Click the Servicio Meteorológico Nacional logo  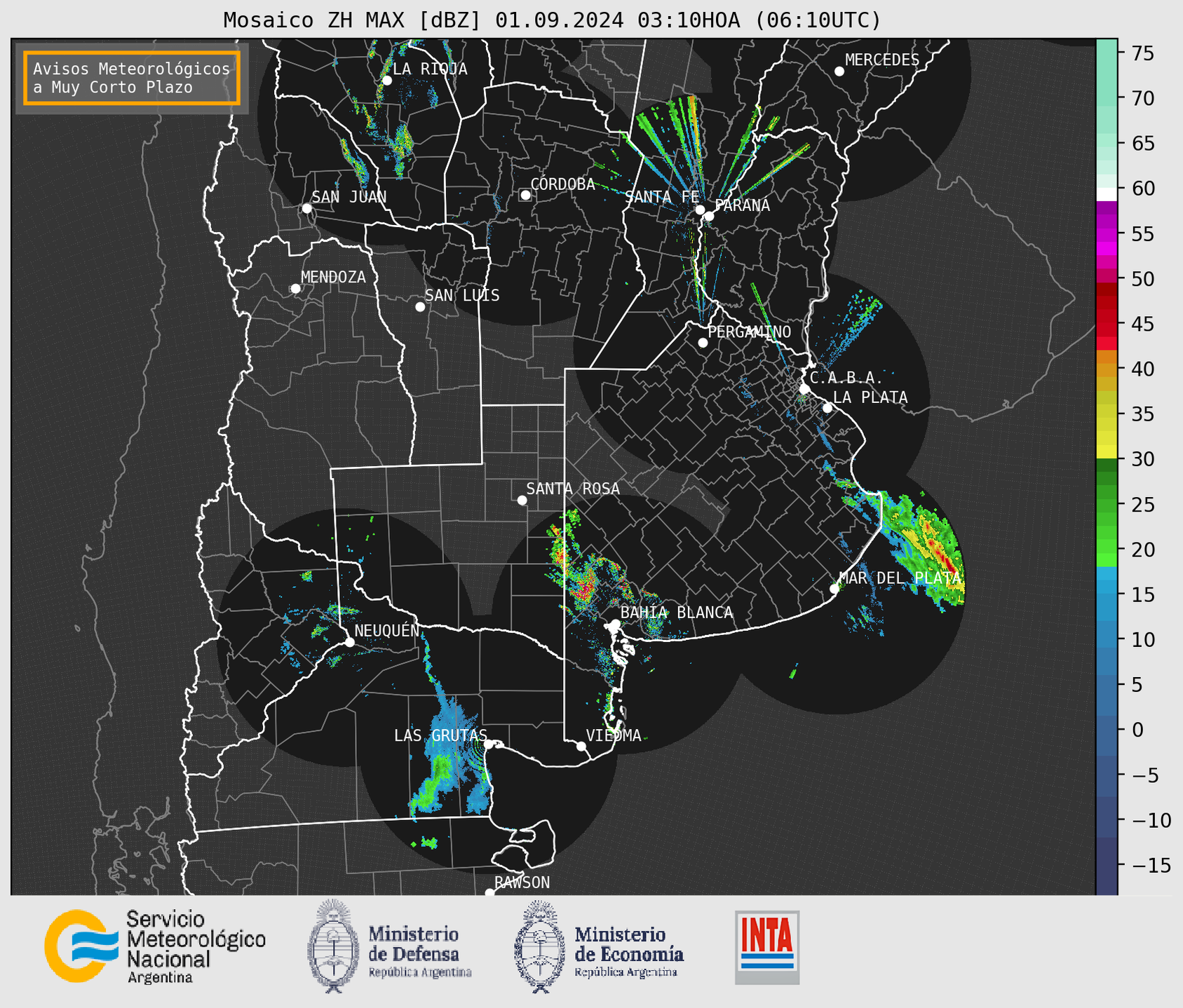(x=155, y=946)
